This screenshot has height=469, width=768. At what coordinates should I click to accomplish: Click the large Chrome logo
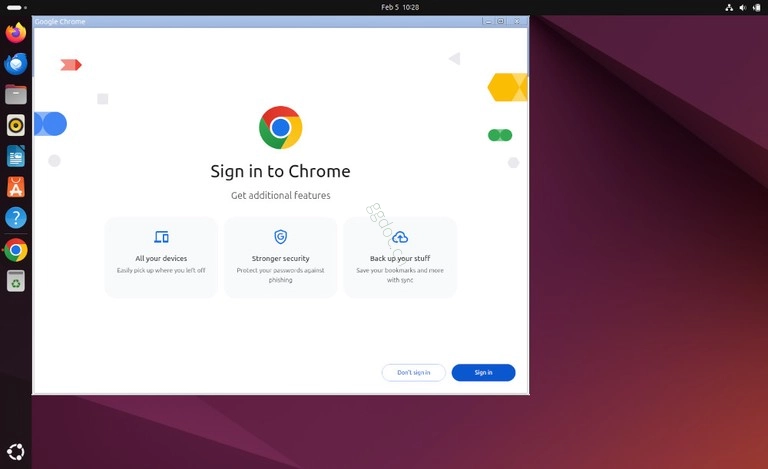pos(281,128)
